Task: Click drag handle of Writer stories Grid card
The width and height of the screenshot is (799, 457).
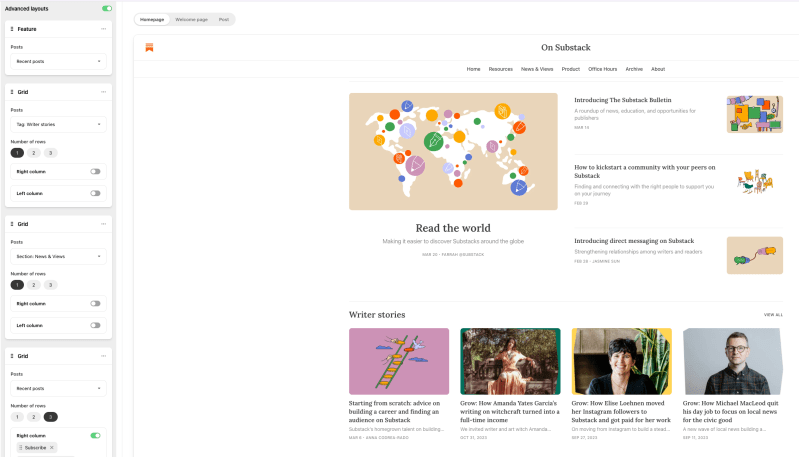Action: [x=12, y=92]
